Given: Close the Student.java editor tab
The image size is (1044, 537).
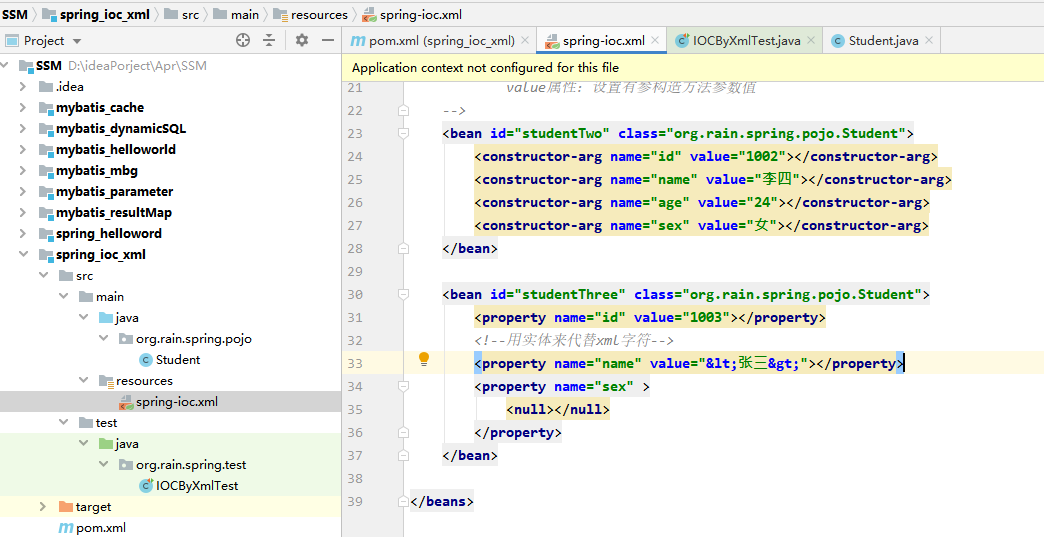Looking at the screenshot, I should pos(929,41).
